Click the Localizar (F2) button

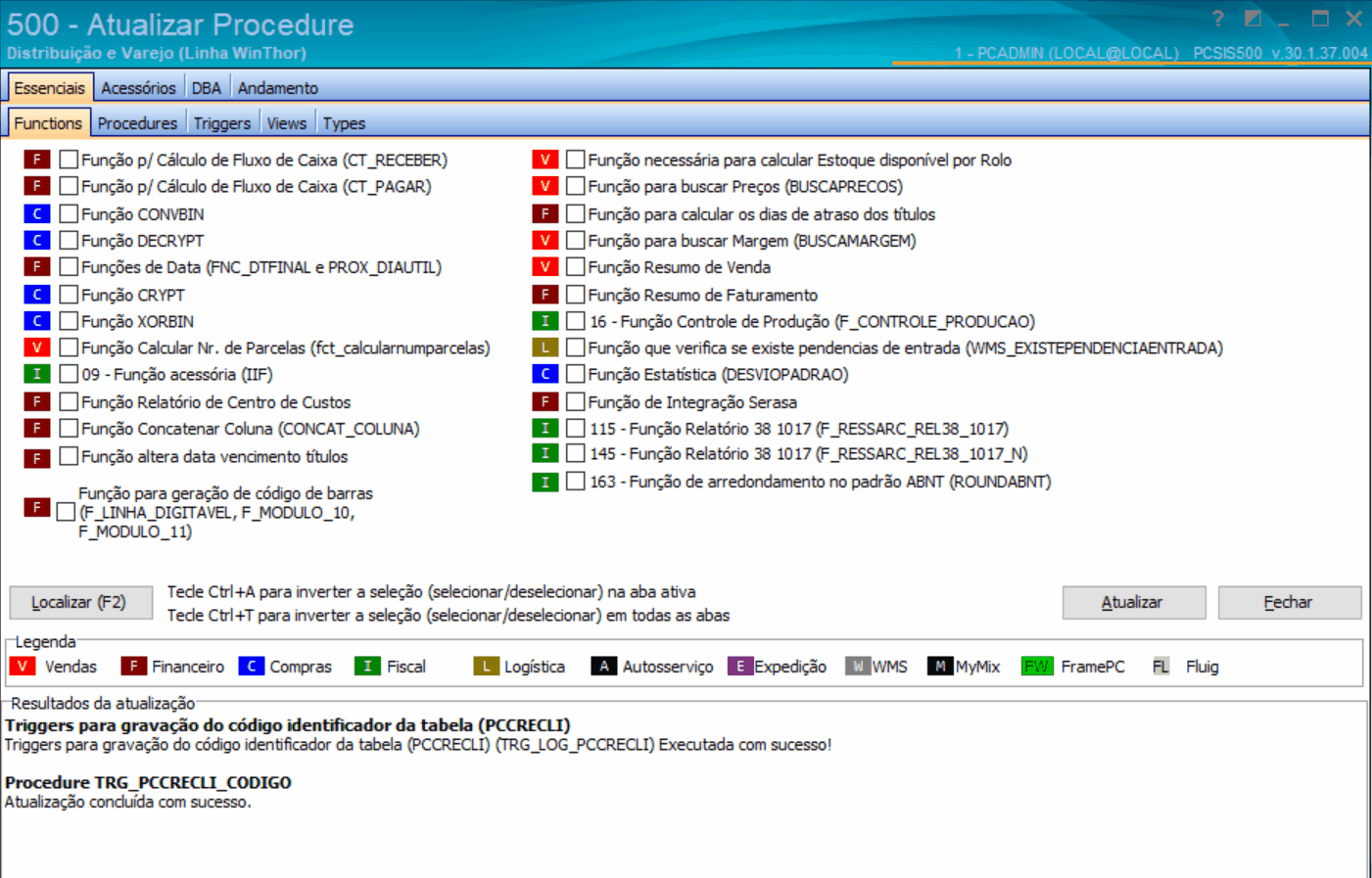click(x=80, y=602)
